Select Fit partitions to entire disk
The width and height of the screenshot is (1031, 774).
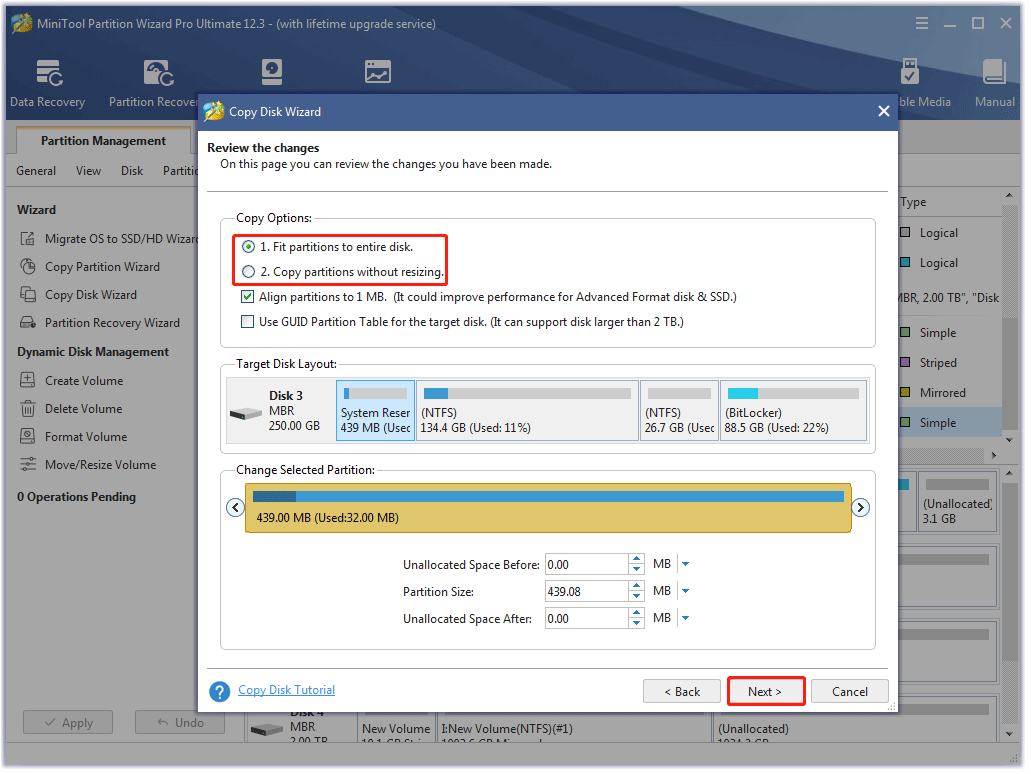(x=249, y=247)
